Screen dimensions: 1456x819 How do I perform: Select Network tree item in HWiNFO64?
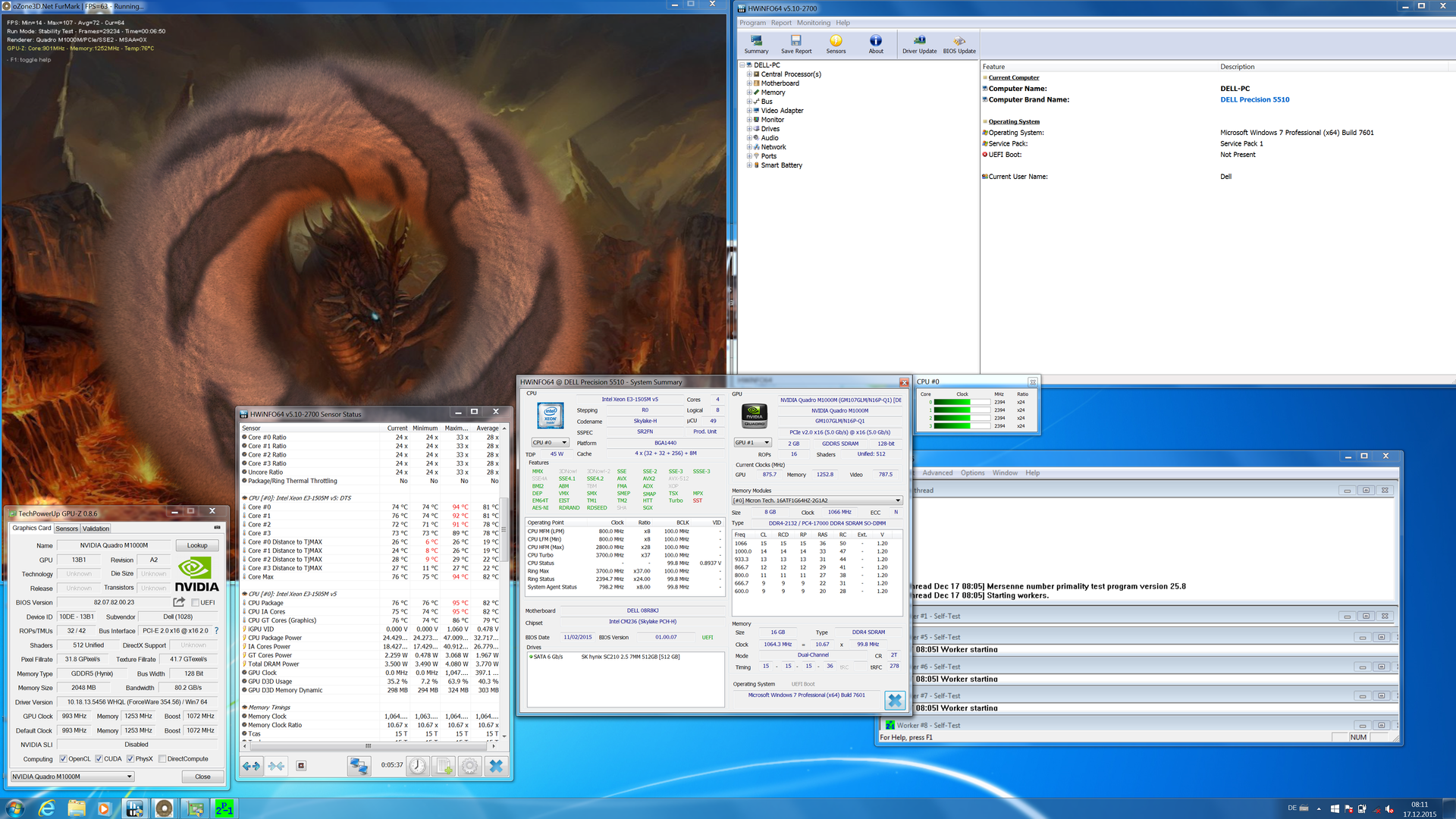click(x=773, y=147)
